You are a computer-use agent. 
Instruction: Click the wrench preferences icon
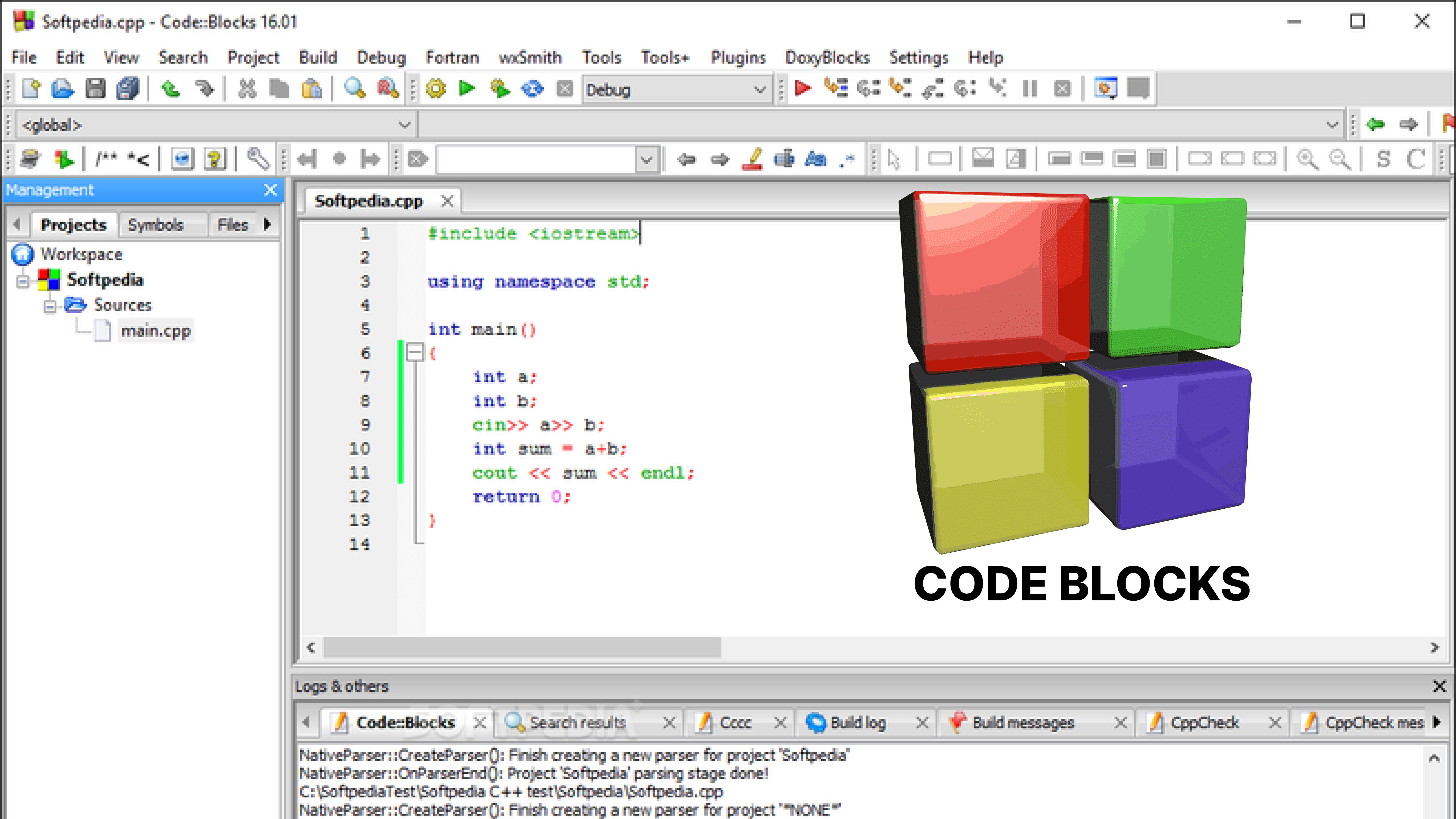click(258, 159)
